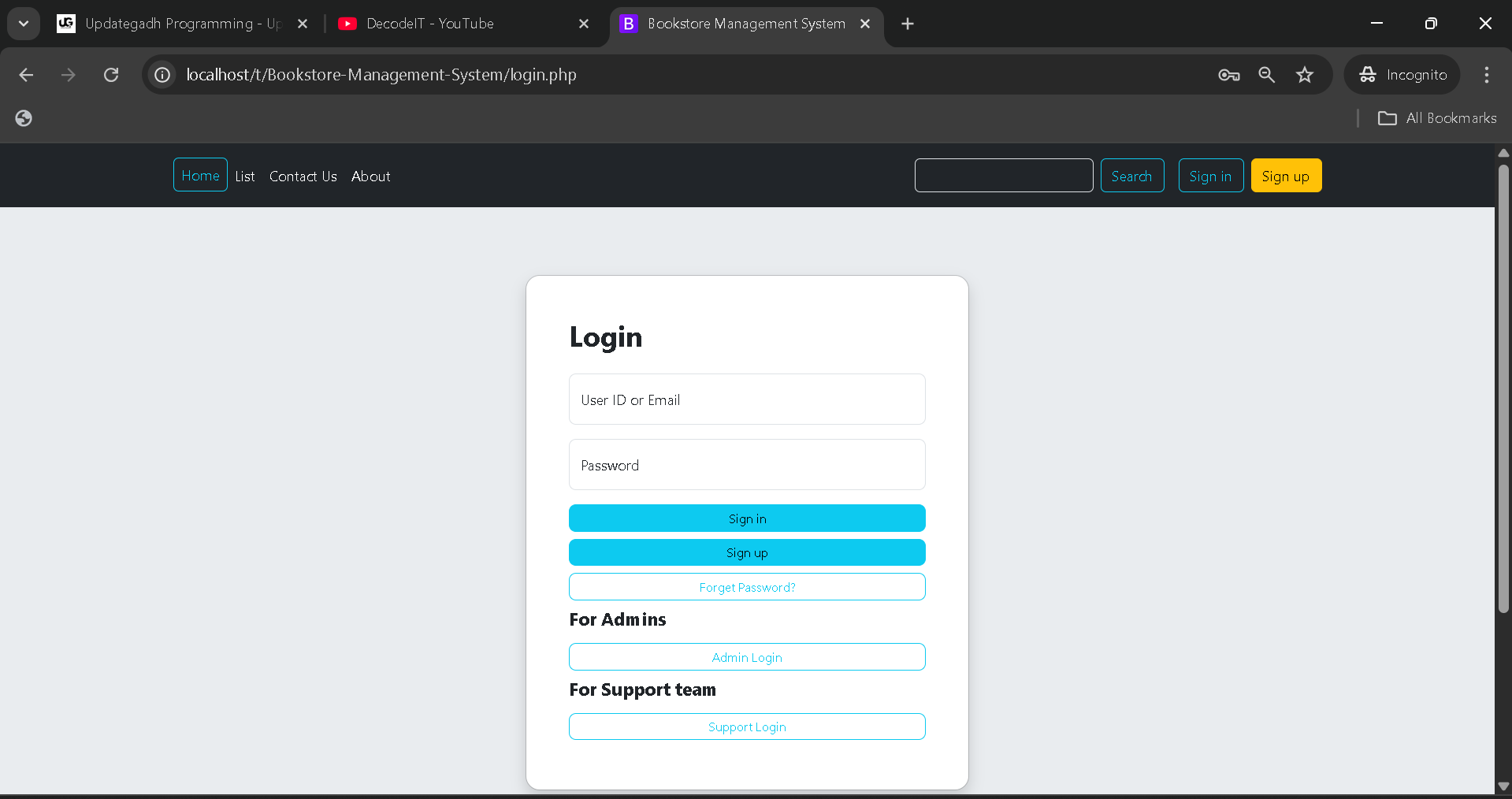Click the browser reload page icon
The height and width of the screenshot is (799, 1512).
pos(111,75)
